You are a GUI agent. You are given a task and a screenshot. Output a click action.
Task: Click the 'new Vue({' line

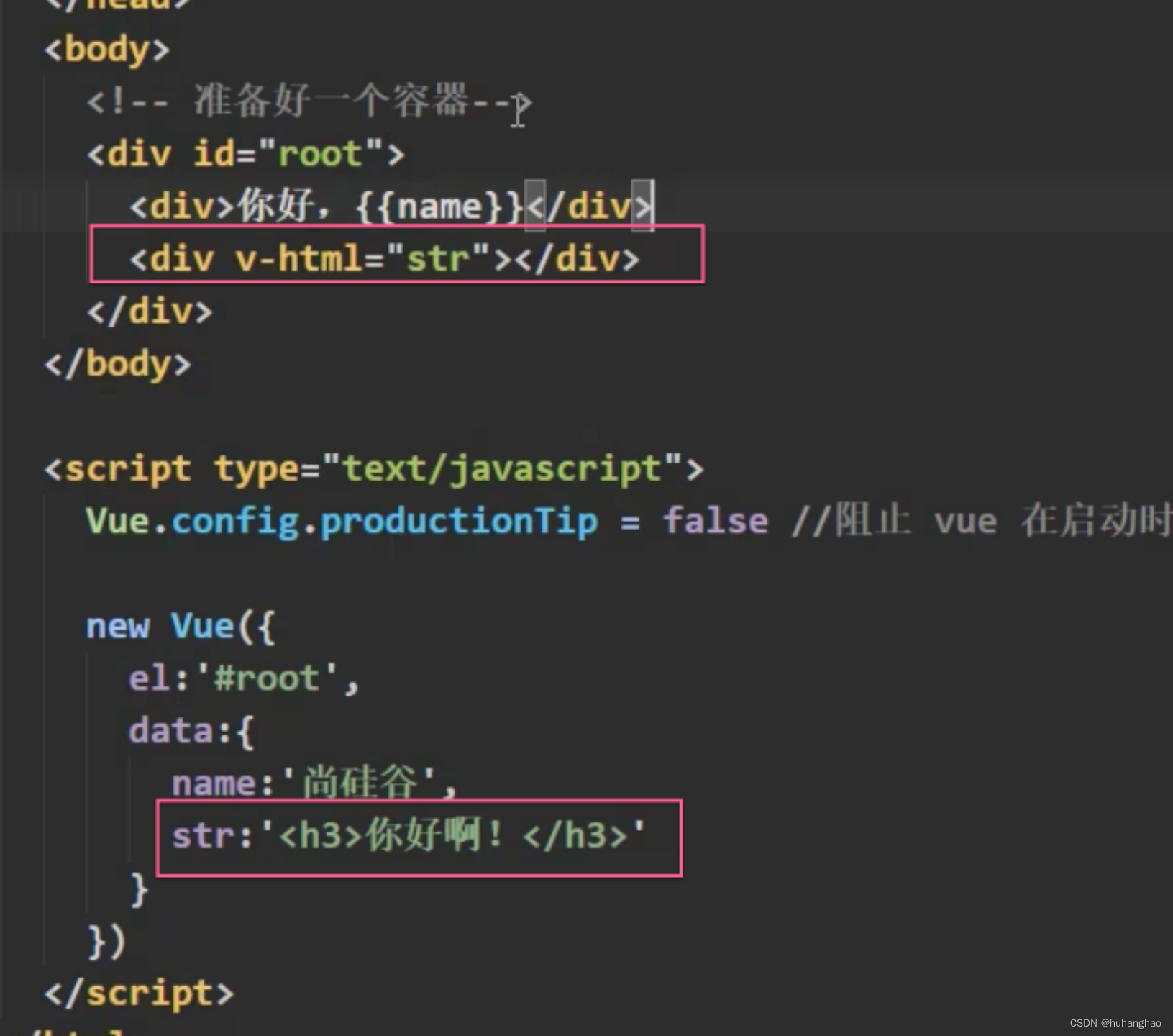click(181, 626)
